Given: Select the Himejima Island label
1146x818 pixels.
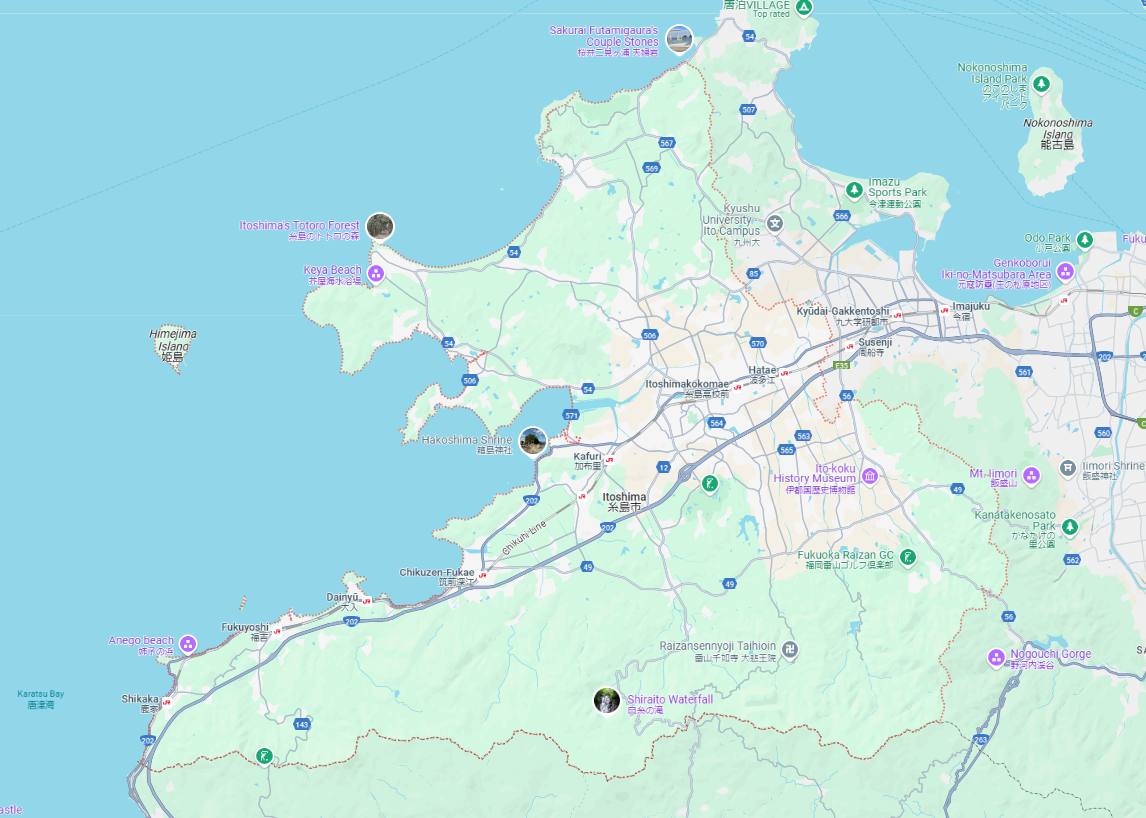Looking at the screenshot, I should (173, 340).
